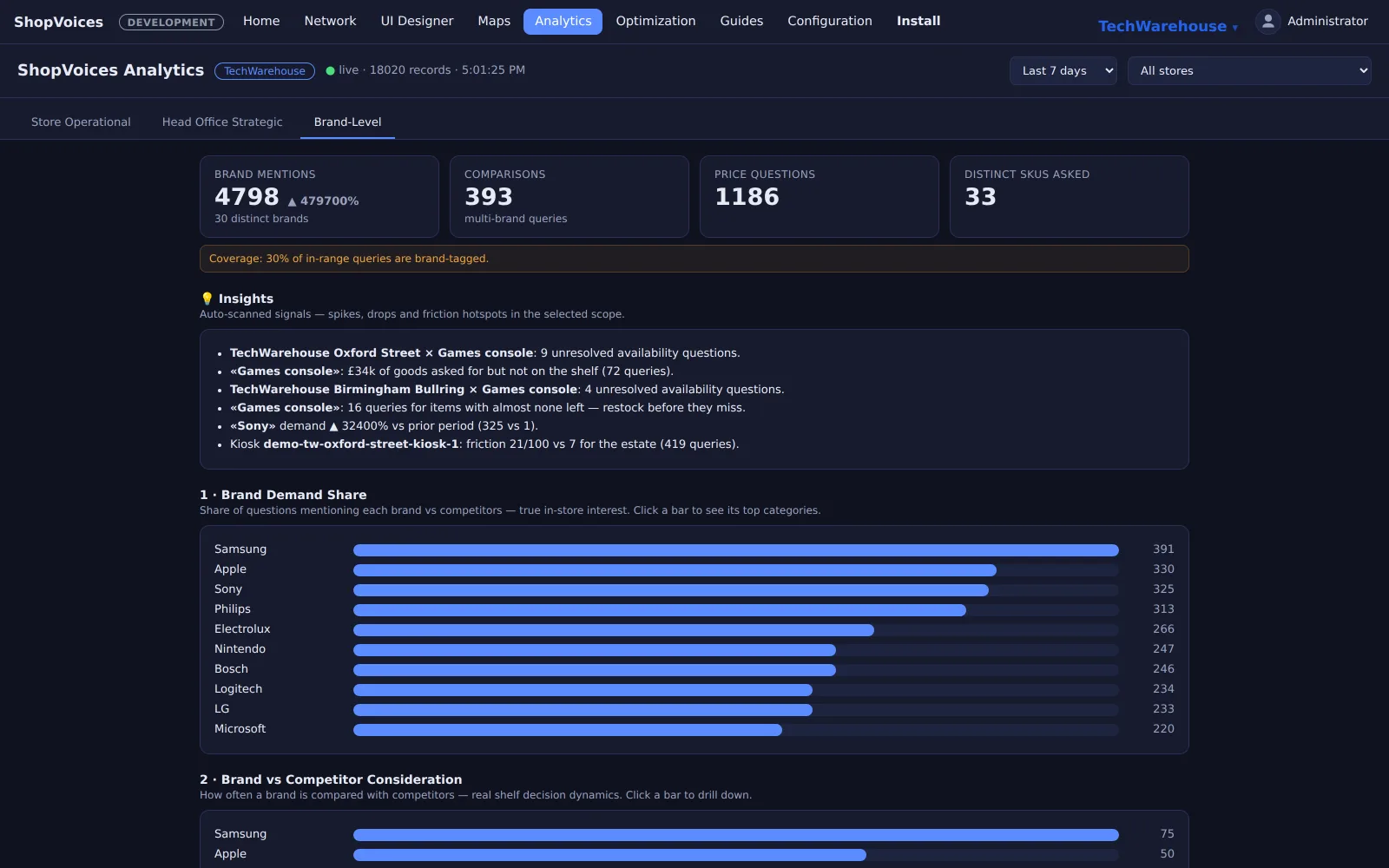Click the Nintendo demand share bar
Screen dimensions: 1389x868
coord(595,650)
